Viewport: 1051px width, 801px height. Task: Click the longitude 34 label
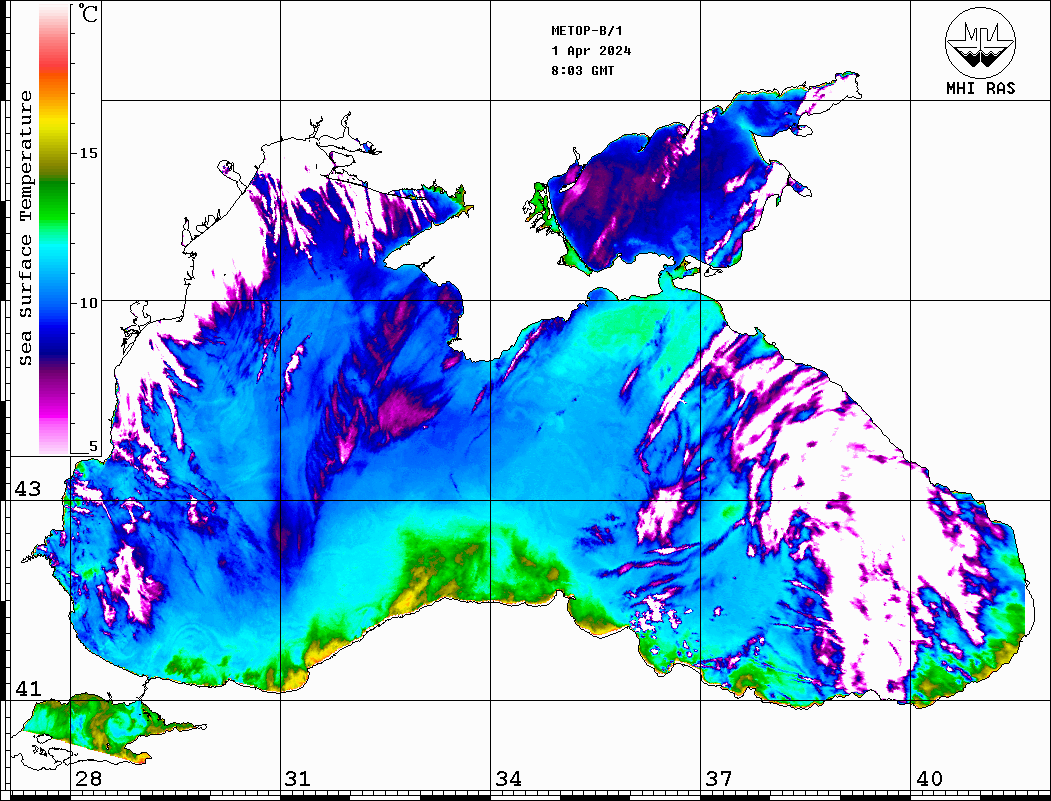pyautogui.click(x=508, y=779)
